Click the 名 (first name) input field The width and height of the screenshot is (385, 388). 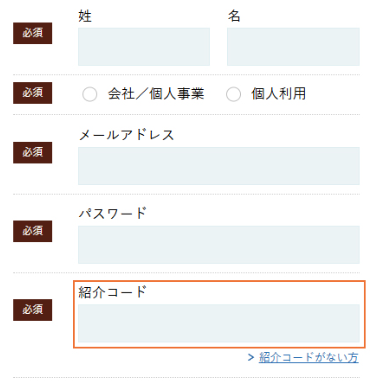point(293,47)
